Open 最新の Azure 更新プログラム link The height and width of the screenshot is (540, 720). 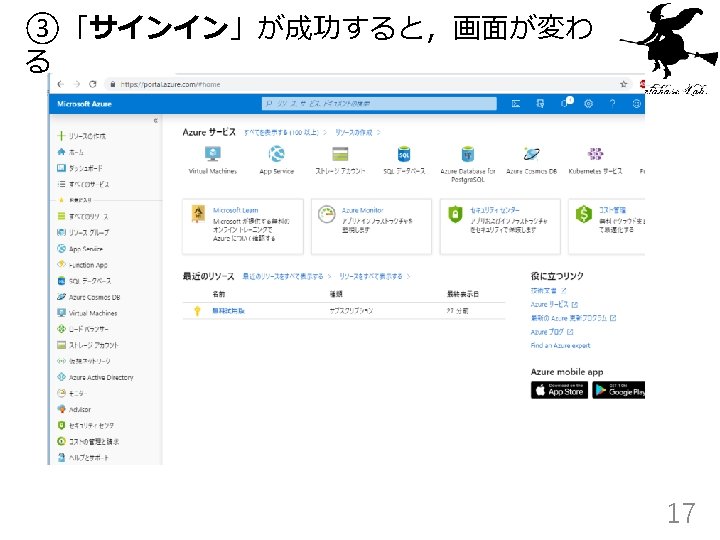573,318
